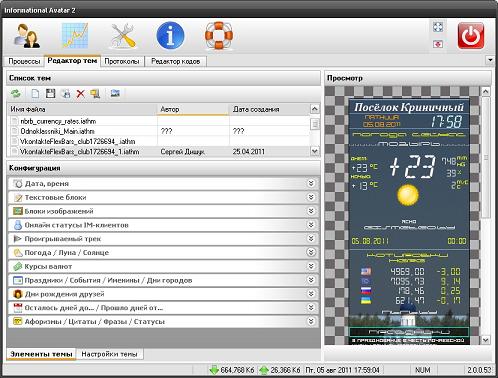498x378 pixels.
Task: Expand the Дни рождения друзей section
Action: (x=311, y=294)
